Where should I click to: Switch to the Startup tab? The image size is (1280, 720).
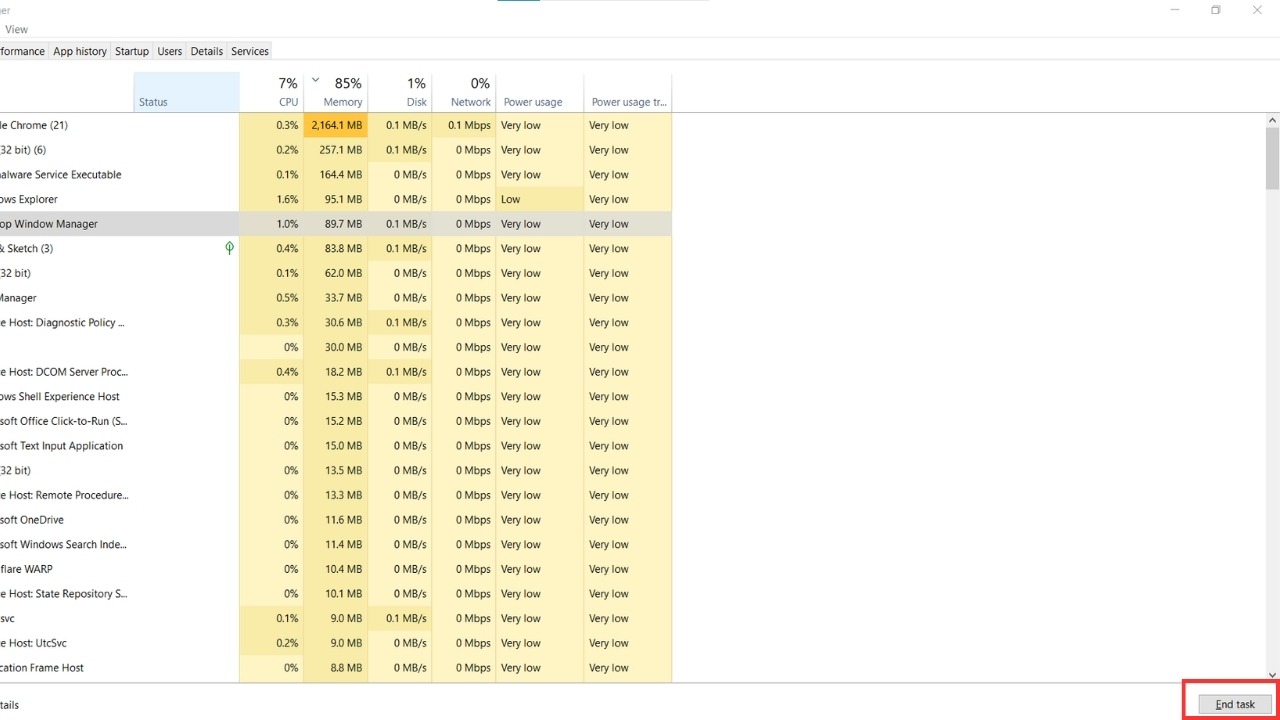click(132, 51)
